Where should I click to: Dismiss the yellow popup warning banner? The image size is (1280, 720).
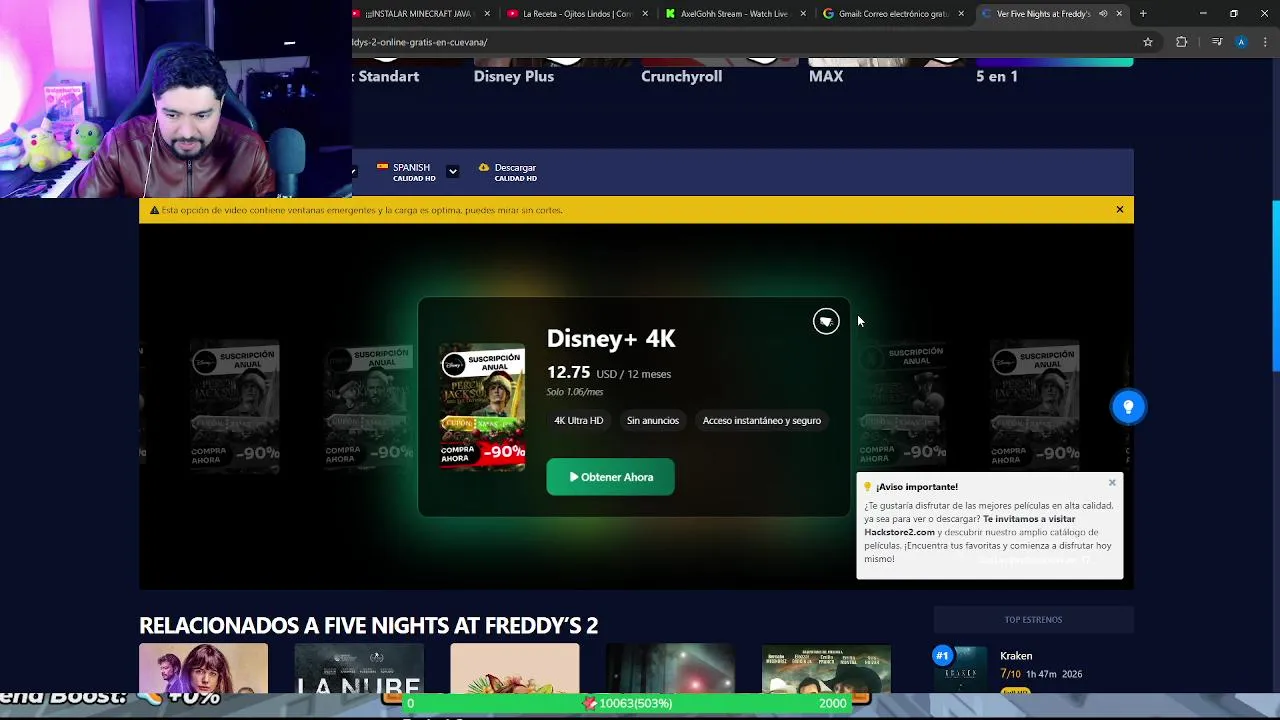click(x=1120, y=210)
